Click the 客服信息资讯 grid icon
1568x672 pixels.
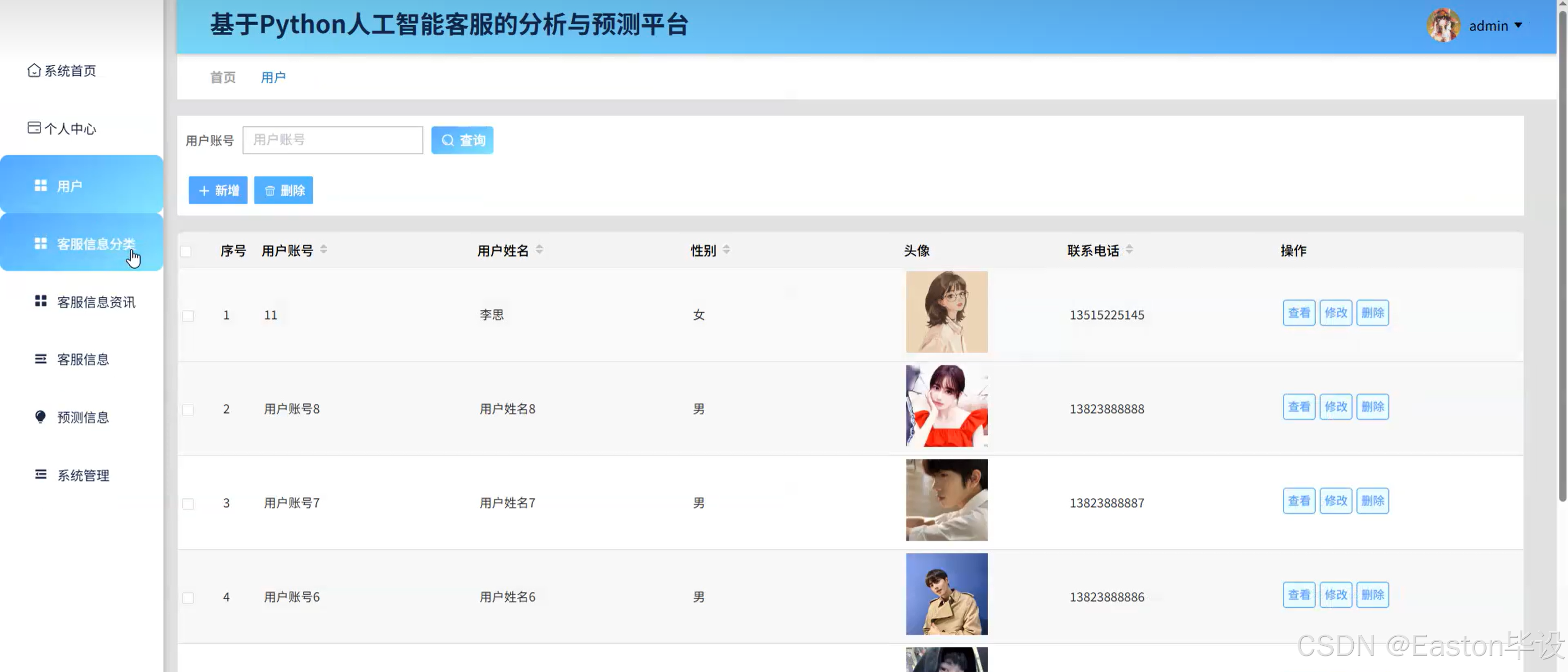pyautogui.click(x=41, y=301)
